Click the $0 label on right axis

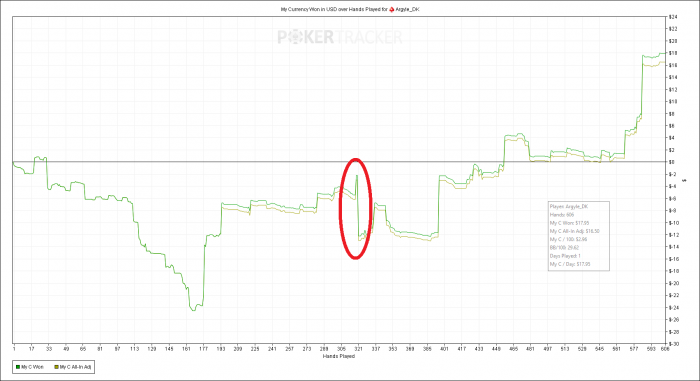click(672, 162)
